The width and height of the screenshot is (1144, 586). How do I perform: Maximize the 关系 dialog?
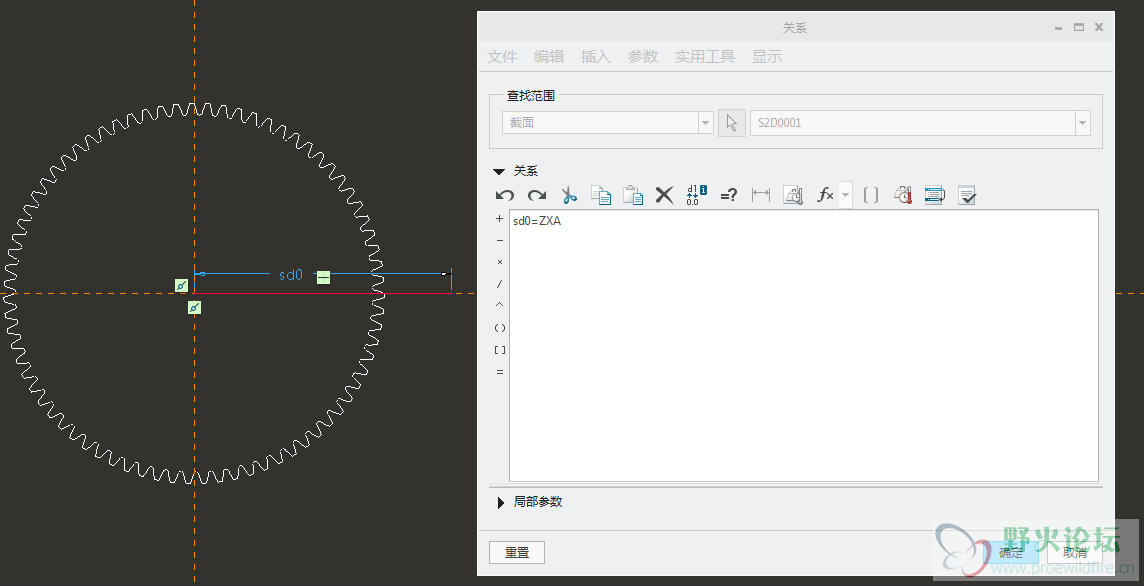click(1078, 27)
